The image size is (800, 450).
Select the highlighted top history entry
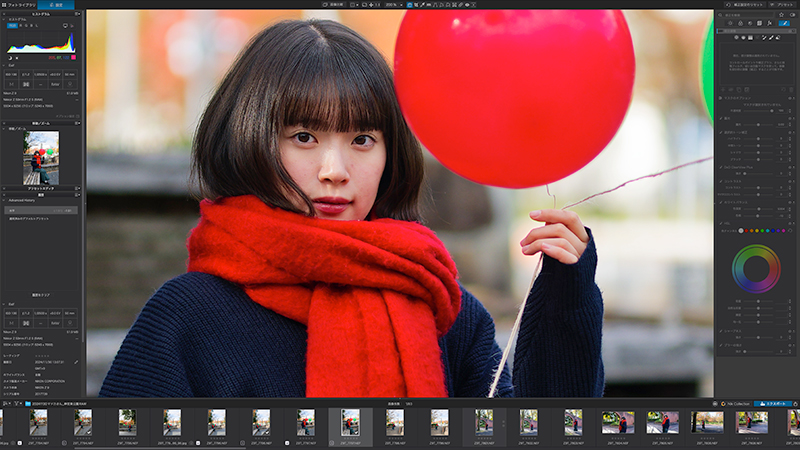click(41, 210)
